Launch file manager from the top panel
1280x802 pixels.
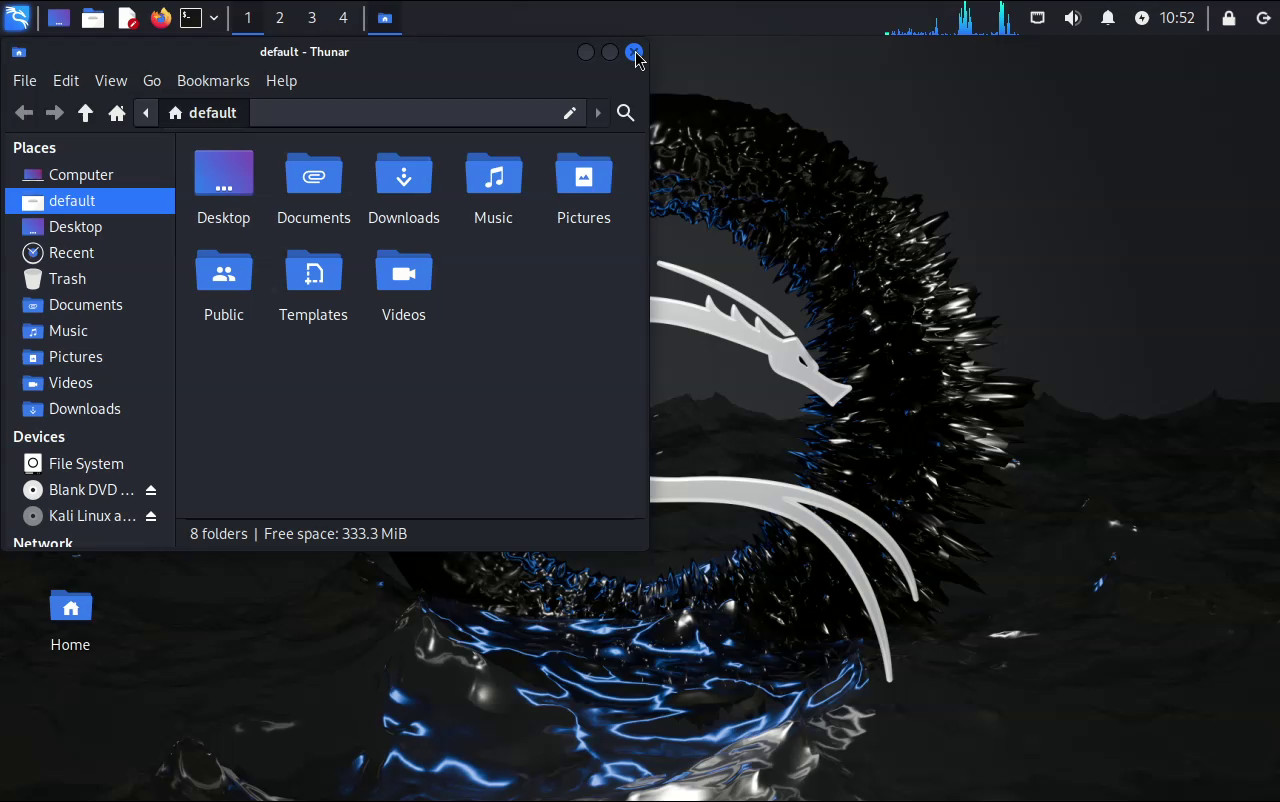tap(93, 18)
